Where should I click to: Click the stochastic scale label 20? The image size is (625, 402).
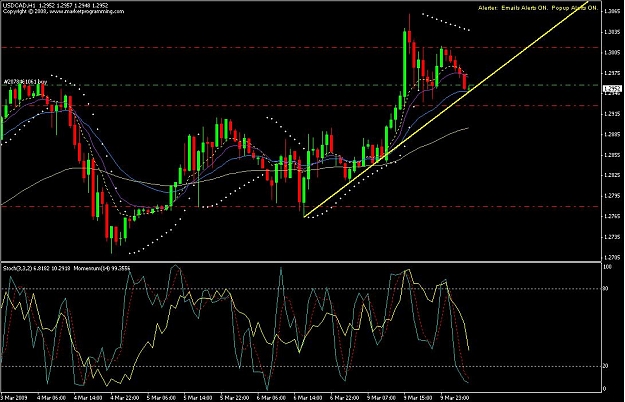(606, 366)
